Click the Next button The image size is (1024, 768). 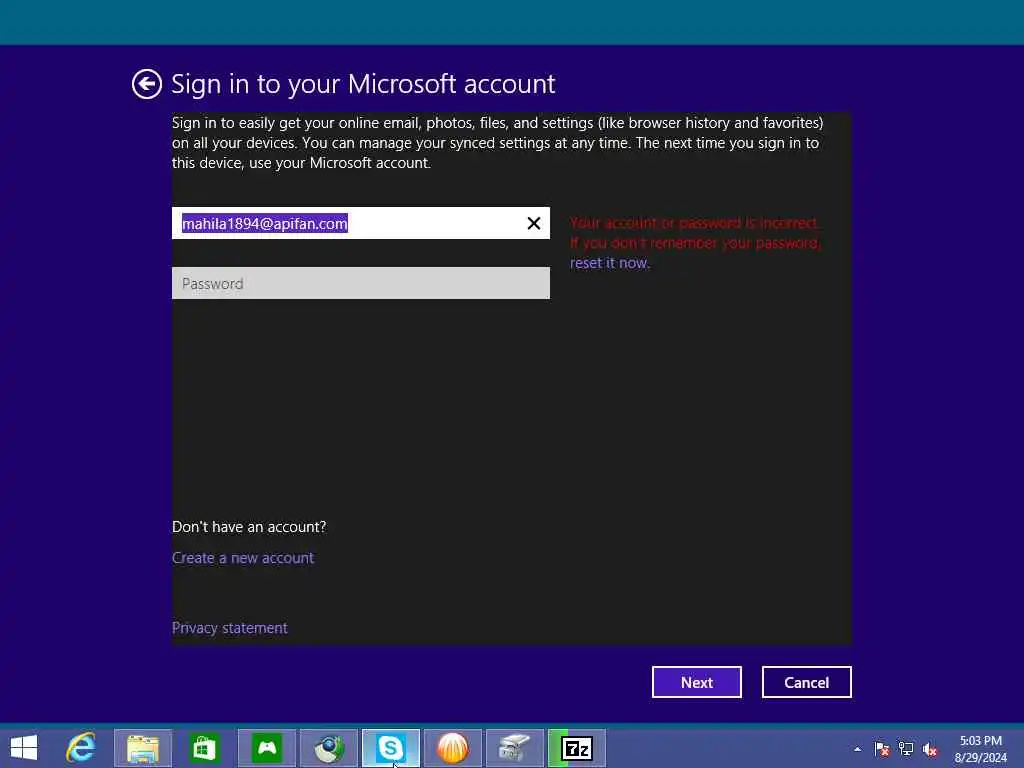click(x=697, y=682)
